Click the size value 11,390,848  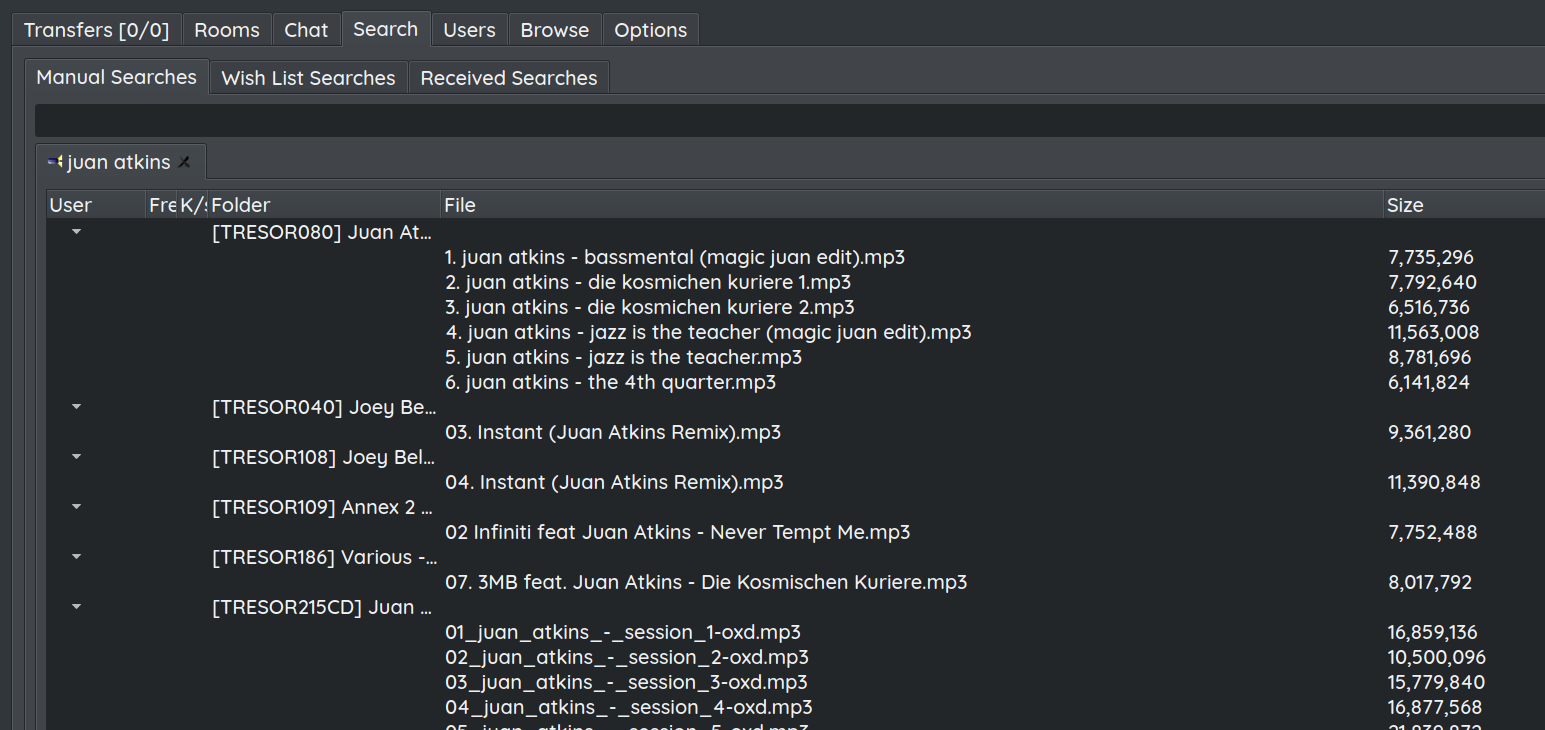[1434, 482]
